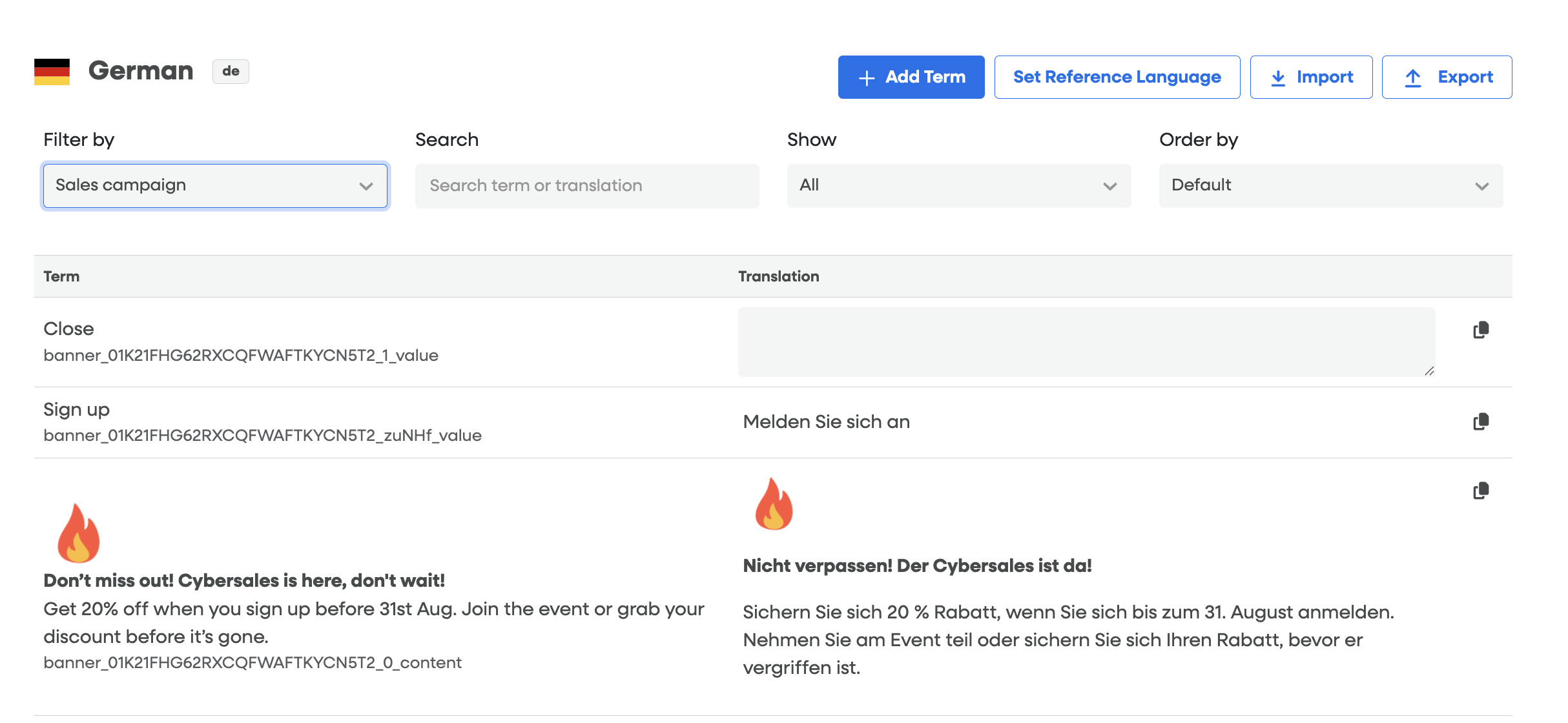Click the copy icon for Close term
The image size is (1568, 723).
[1481, 330]
